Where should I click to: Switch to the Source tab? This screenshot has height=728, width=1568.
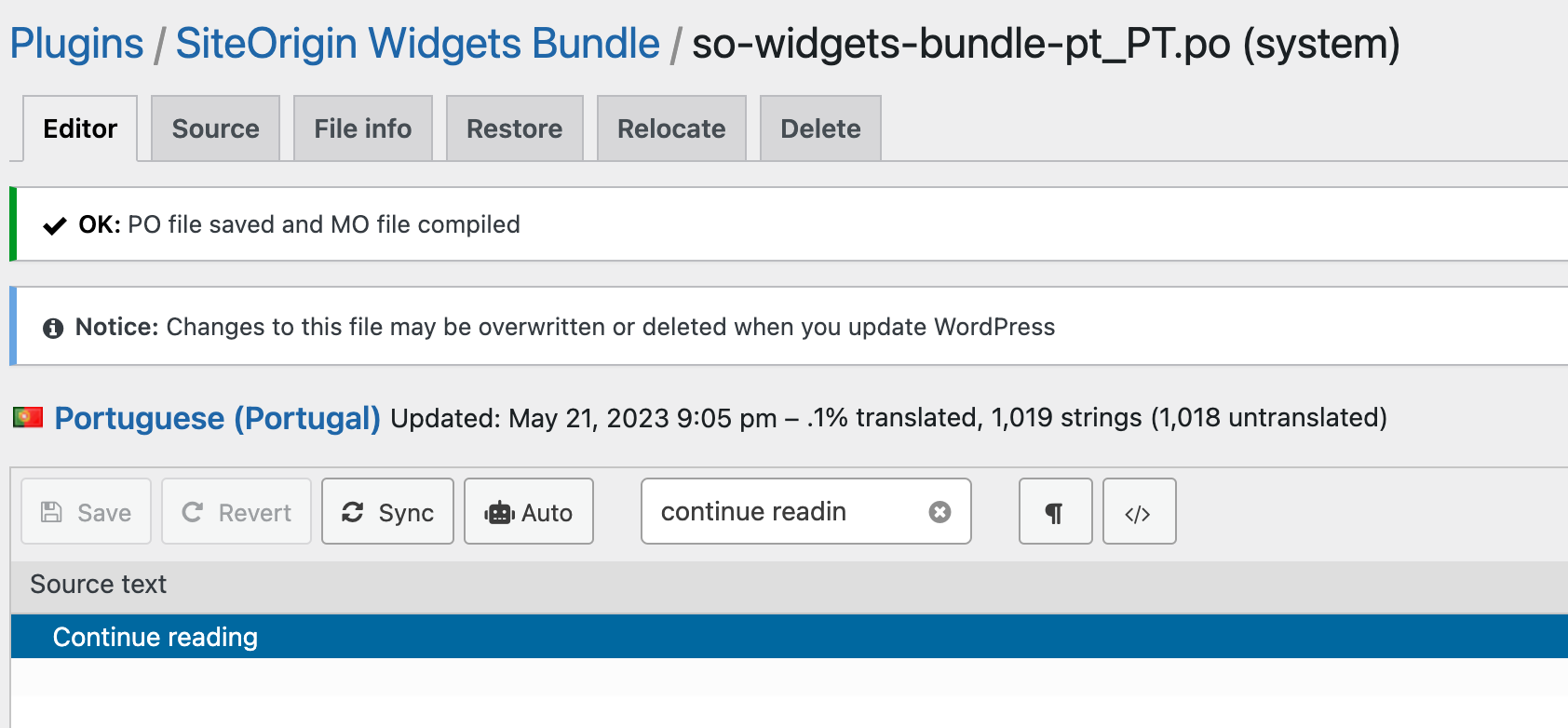click(x=215, y=128)
